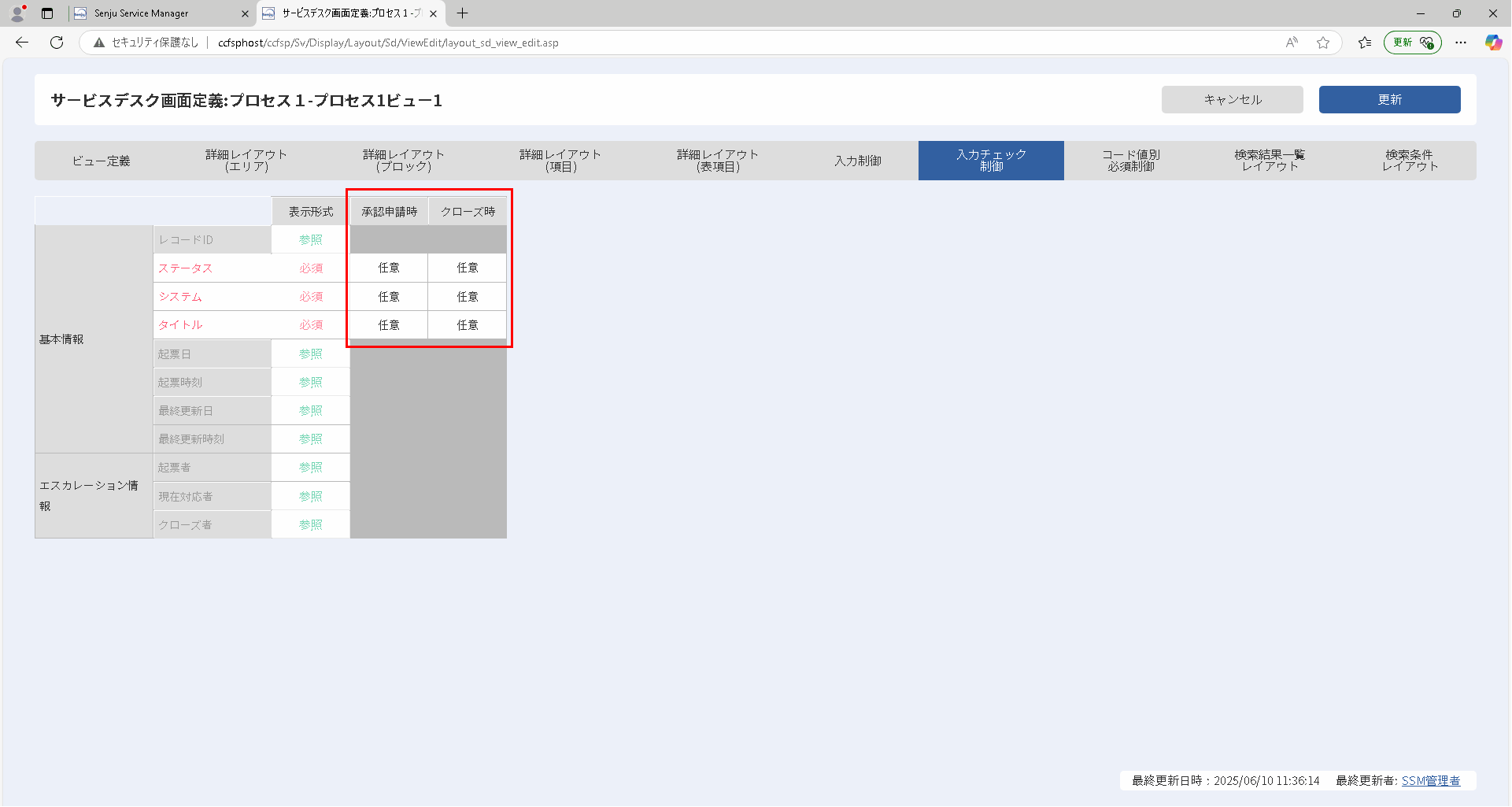This screenshot has width=1512, height=807.
Task: Click the browser address bar URL
Action: pos(388,43)
